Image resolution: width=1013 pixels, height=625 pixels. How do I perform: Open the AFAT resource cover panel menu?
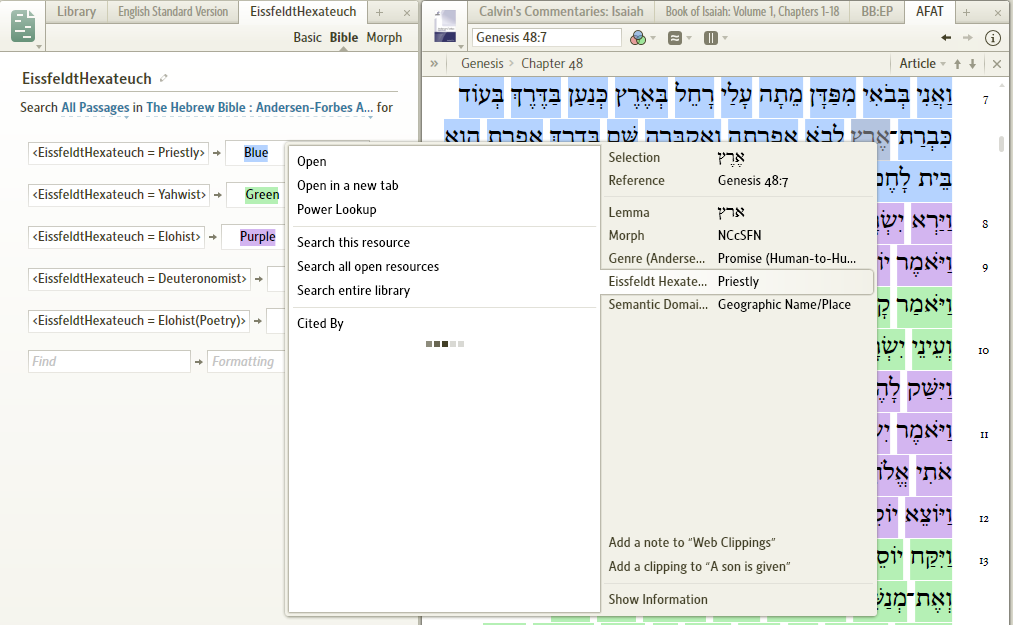point(446,28)
